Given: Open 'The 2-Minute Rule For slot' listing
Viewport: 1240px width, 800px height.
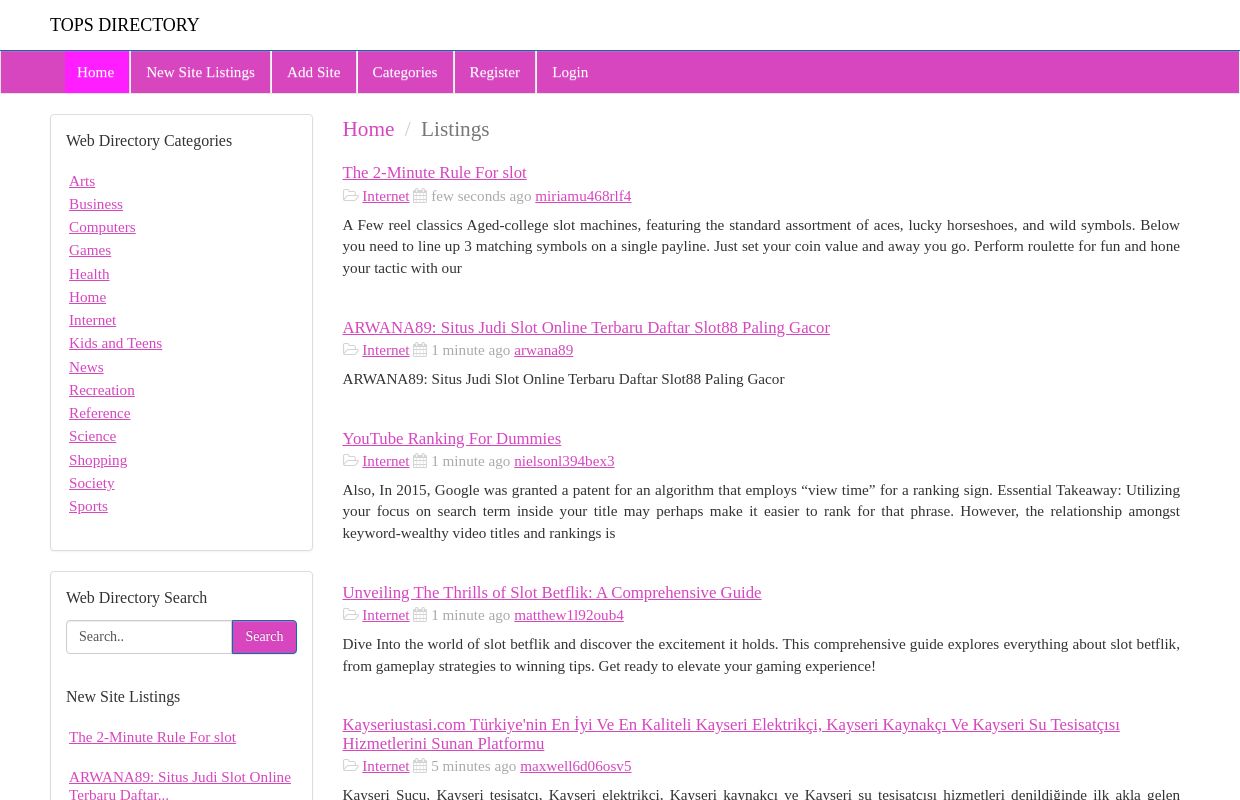Looking at the screenshot, I should coord(434,172).
